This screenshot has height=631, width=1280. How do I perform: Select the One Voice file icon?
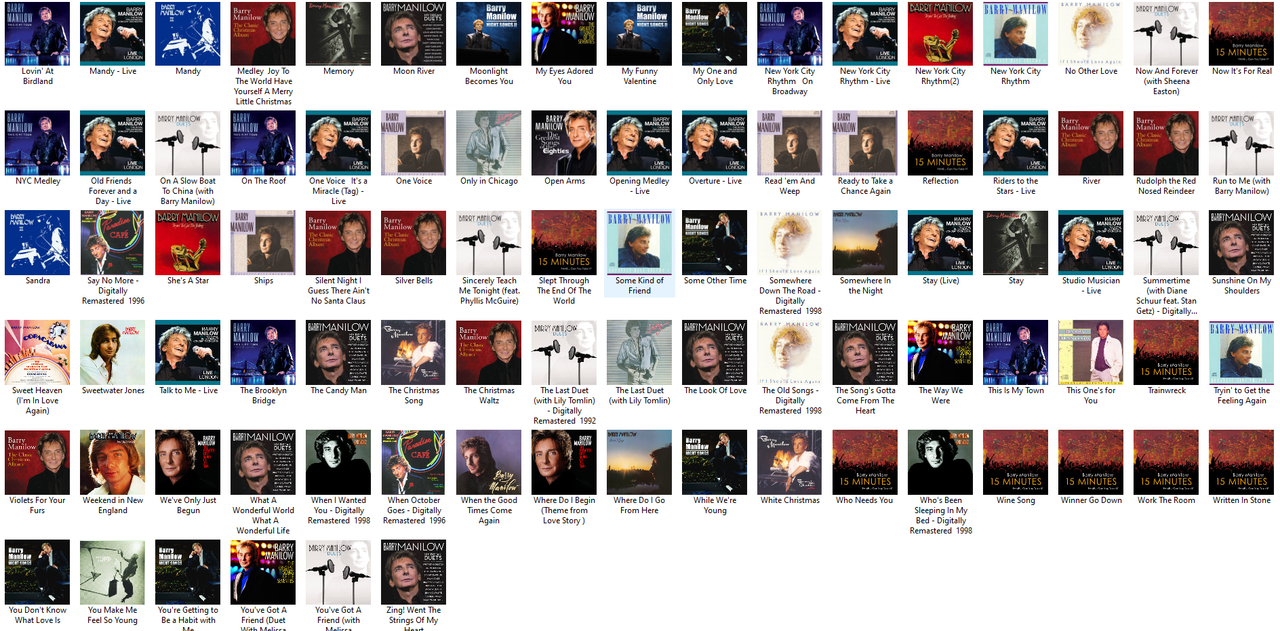point(414,143)
